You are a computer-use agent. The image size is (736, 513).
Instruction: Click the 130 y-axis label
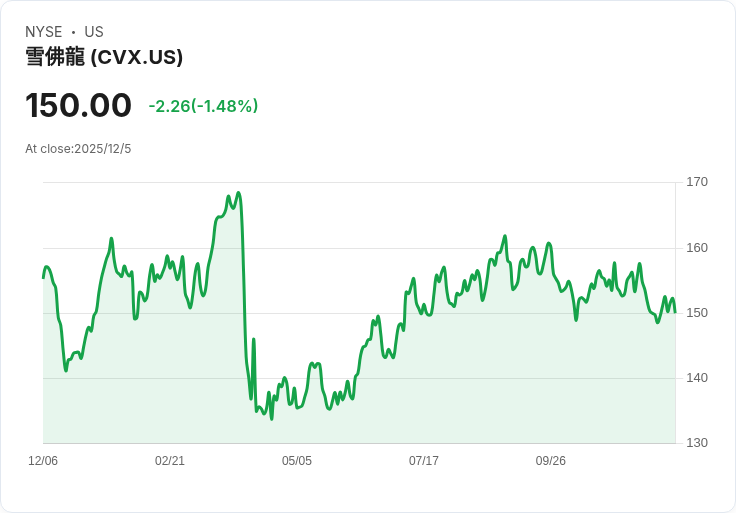697,443
